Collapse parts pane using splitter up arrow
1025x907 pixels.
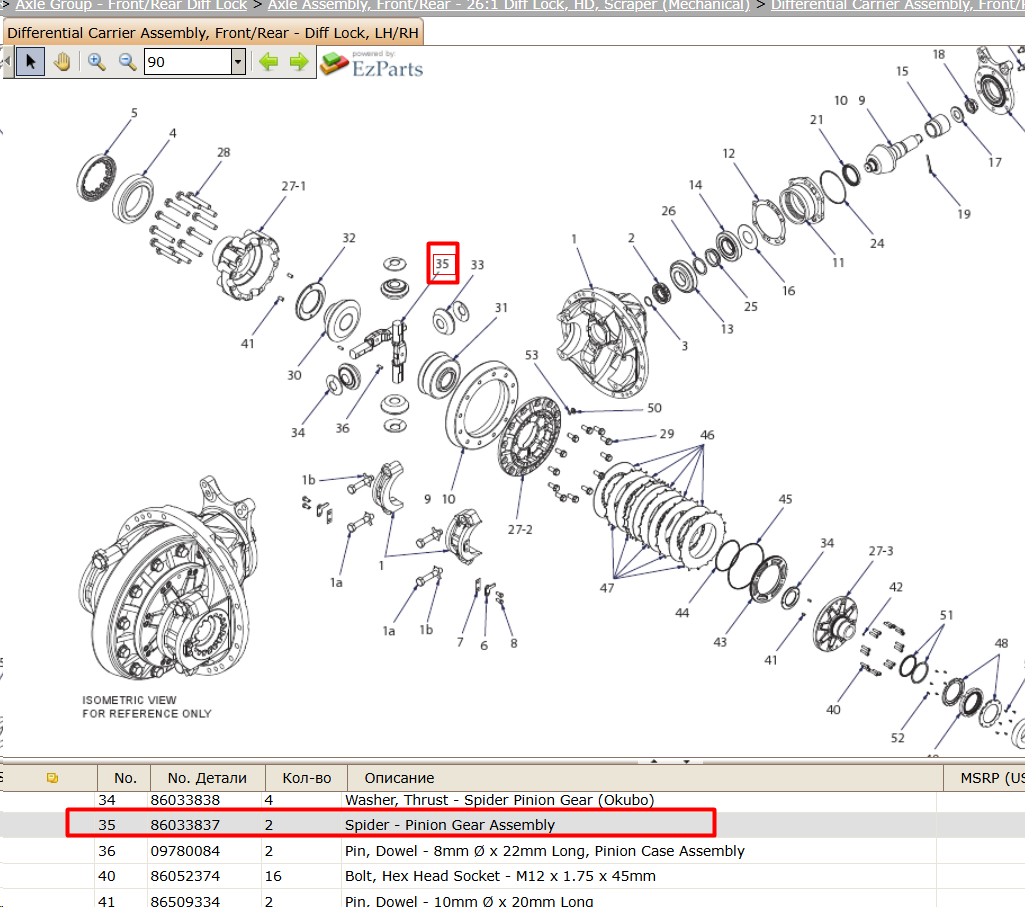coord(654,761)
